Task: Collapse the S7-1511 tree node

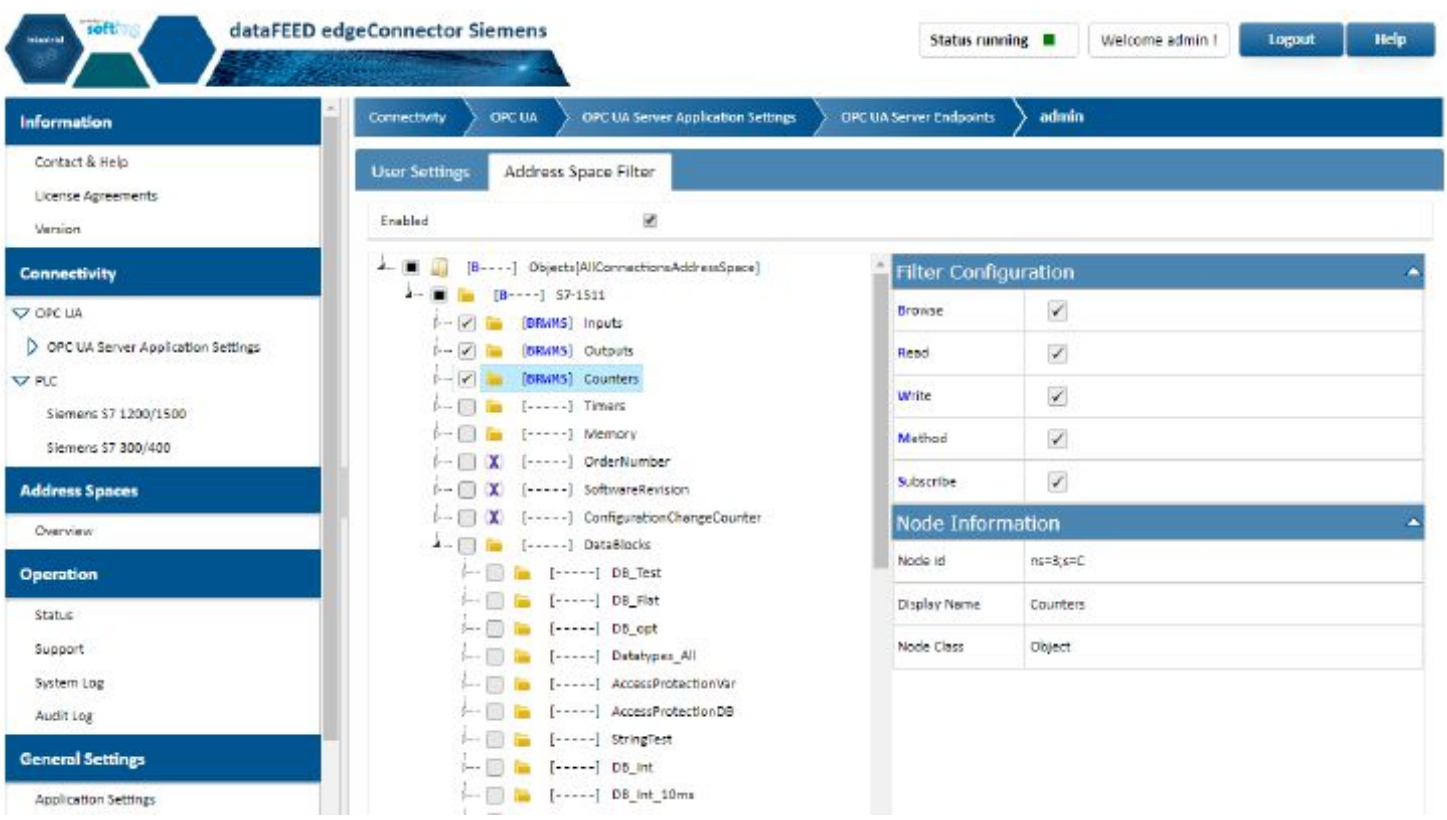Action: pyautogui.click(x=411, y=295)
